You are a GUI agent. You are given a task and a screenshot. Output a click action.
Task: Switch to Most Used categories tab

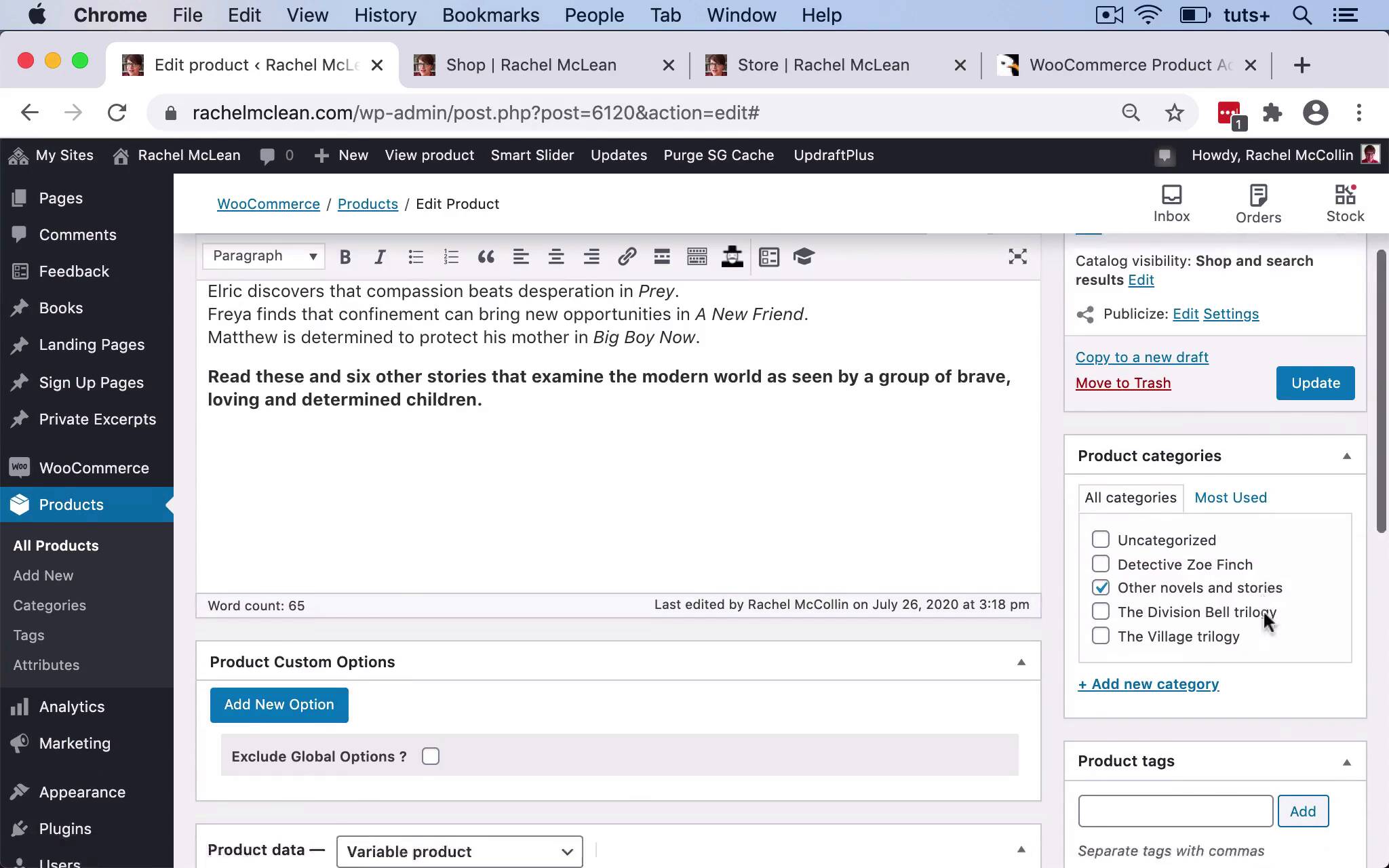(x=1230, y=498)
